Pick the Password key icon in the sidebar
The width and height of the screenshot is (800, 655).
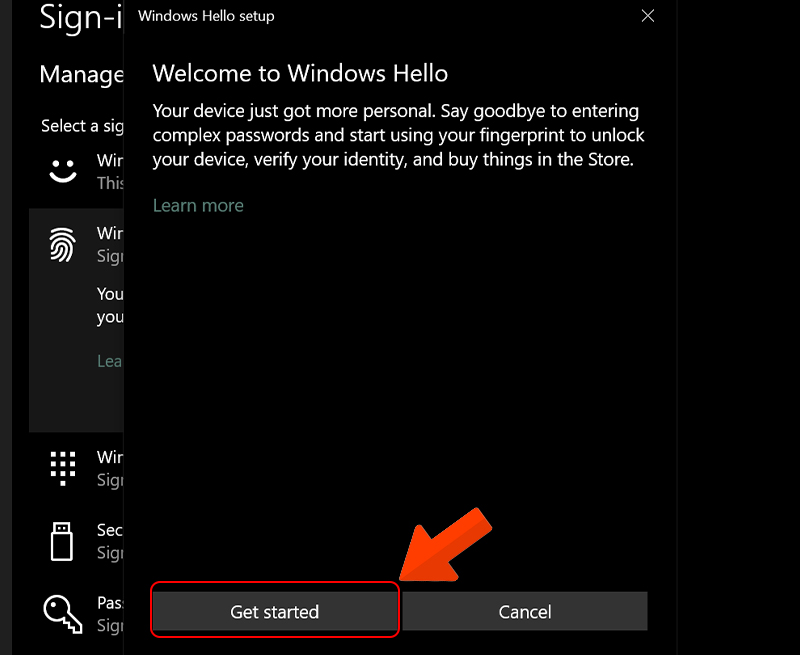[x=62, y=613]
